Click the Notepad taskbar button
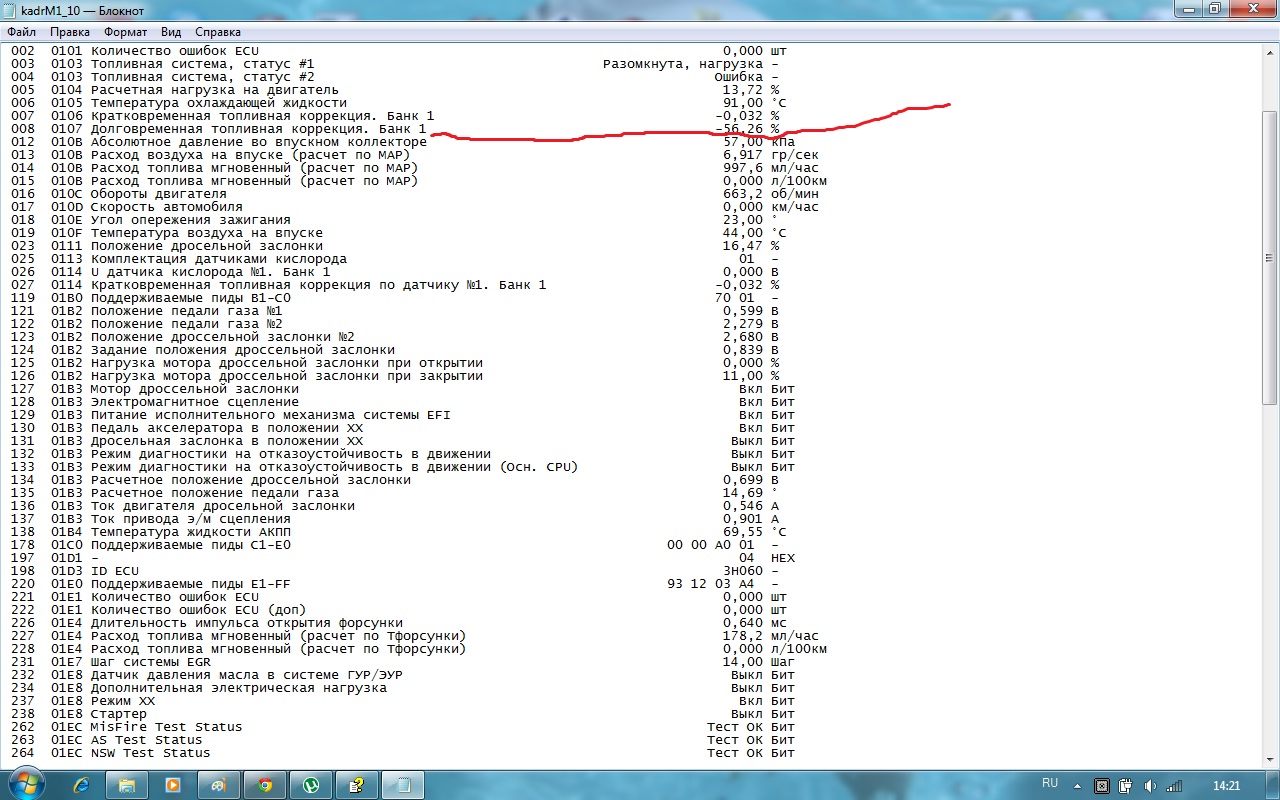Viewport: 1280px width, 800px height. point(403,785)
